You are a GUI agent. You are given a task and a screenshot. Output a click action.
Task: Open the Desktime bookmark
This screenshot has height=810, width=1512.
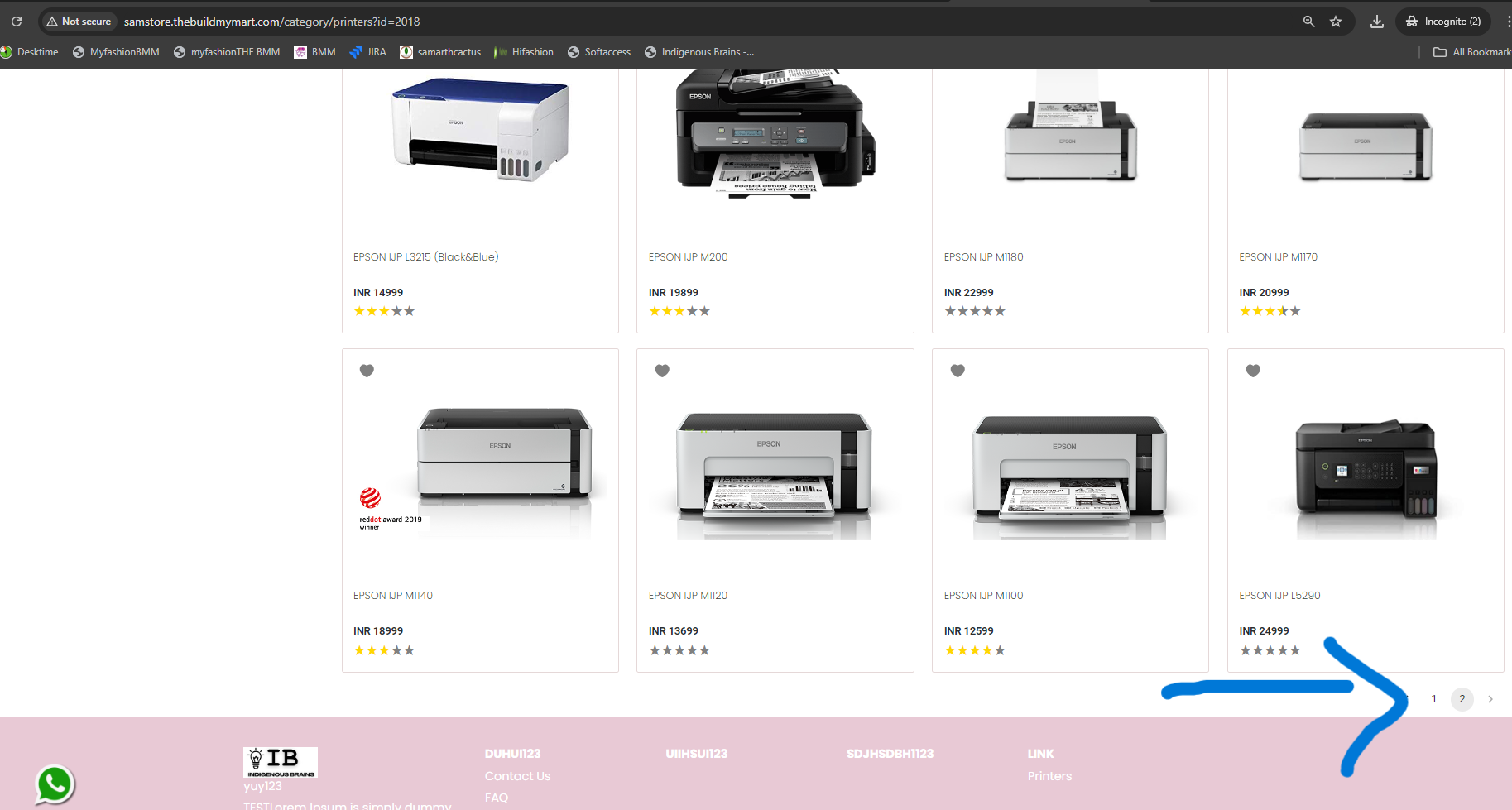pyautogui.click(x=30, y=52)
